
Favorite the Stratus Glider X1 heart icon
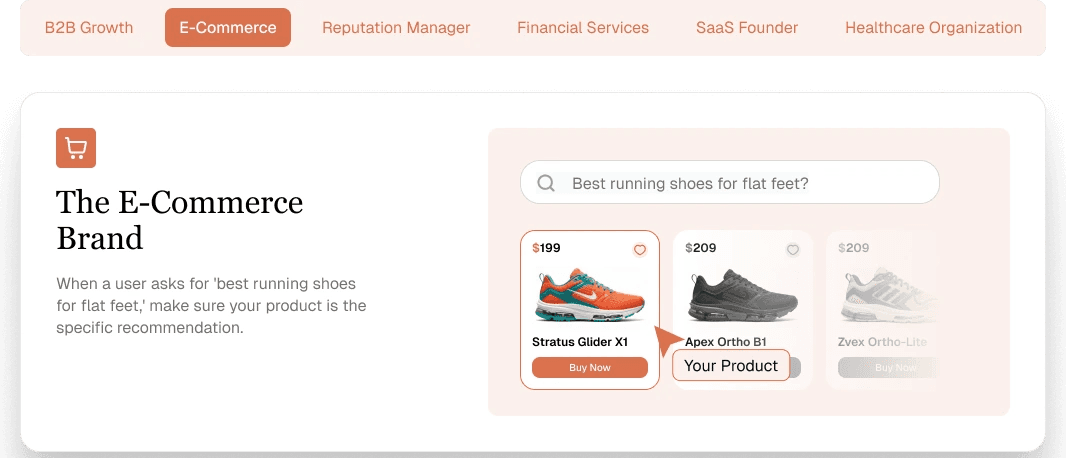(x=640, y=250)
